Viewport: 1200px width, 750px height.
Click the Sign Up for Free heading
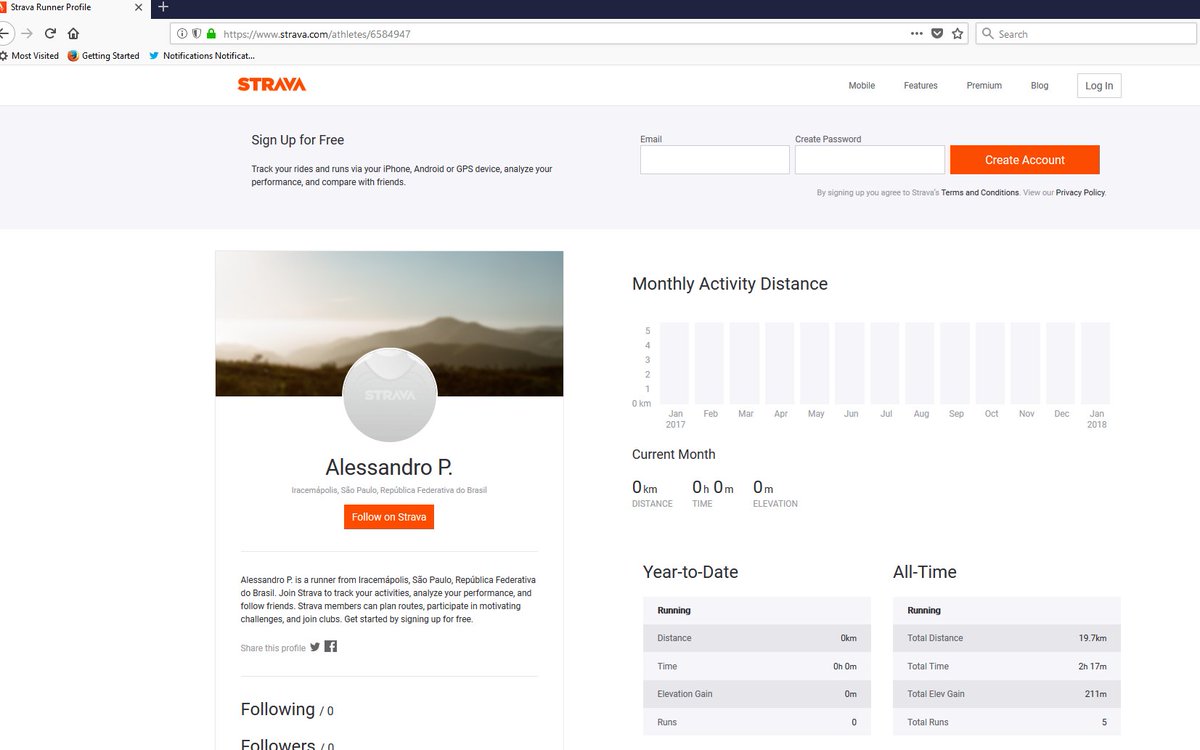[x=298, y=140]
